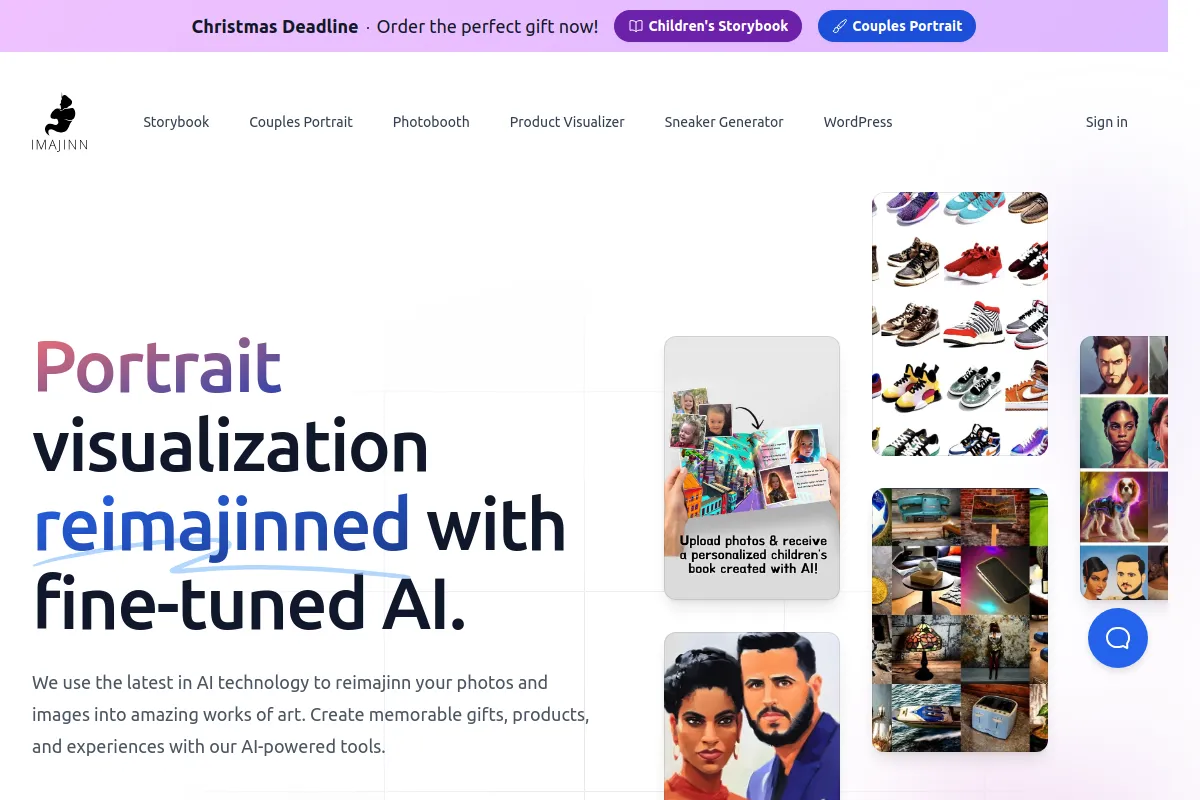The image size is (1200, 800).
Task: Open the Photobooth page
Action: point(431,122)
